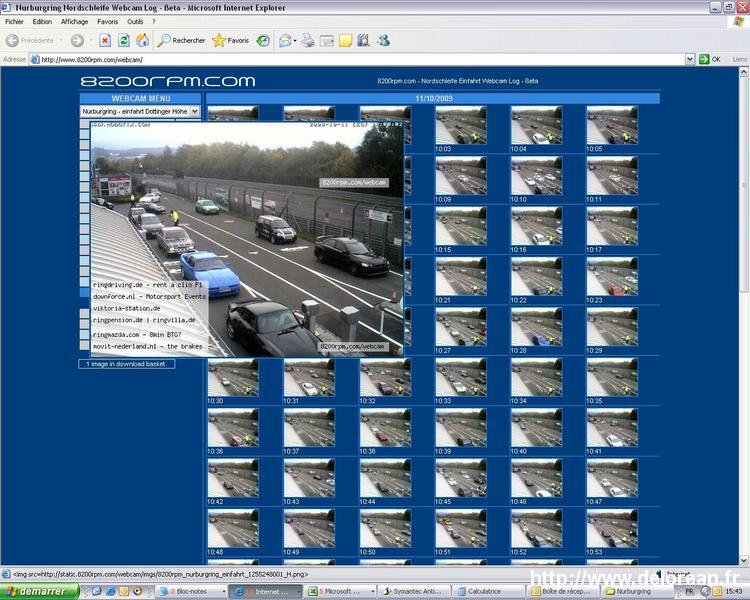Open Rechercher search in the toolbar
Viewport: 750px width, 600px height.
(182, 41)
